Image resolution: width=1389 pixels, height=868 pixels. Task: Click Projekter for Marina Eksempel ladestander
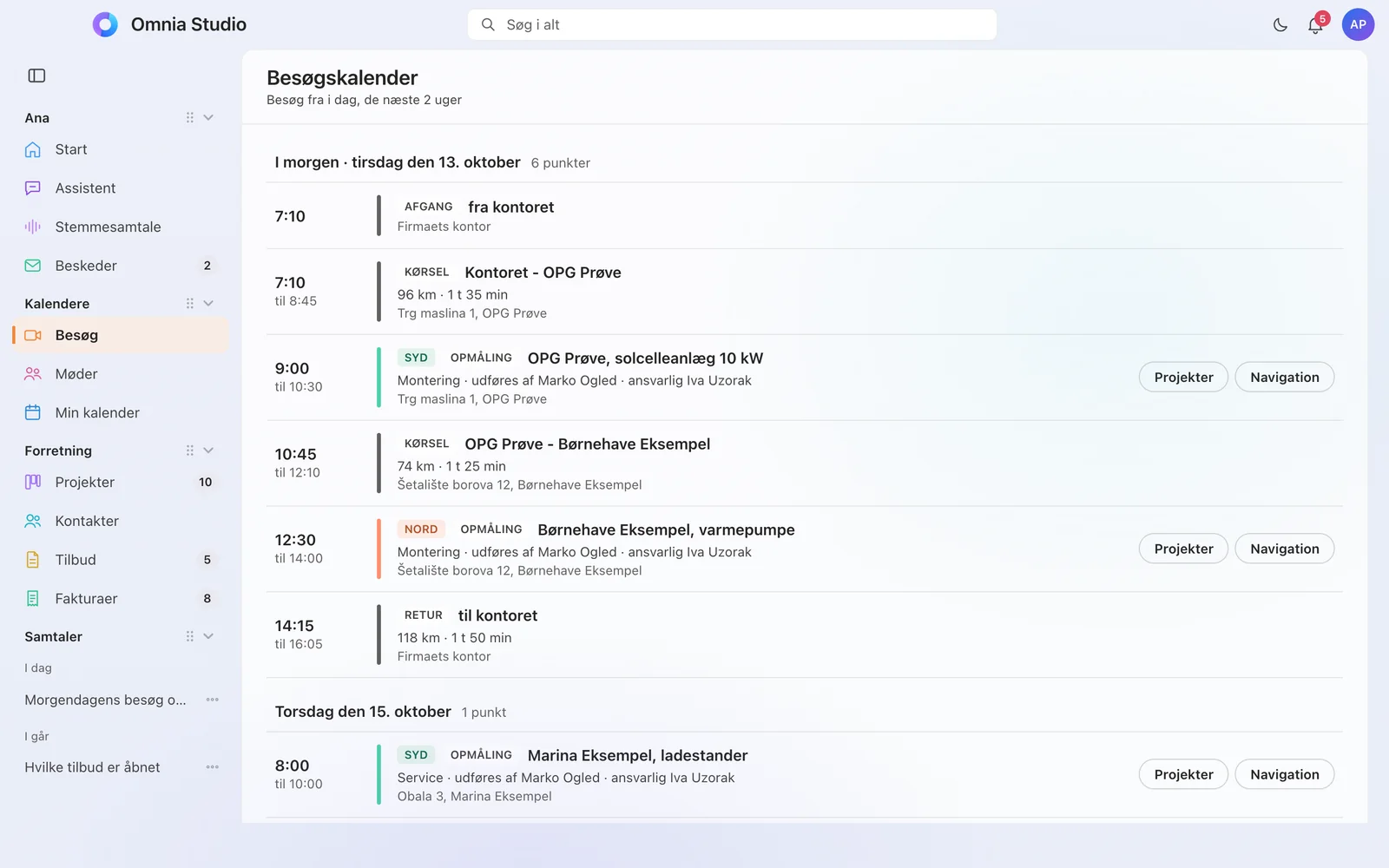(x=1183, y=774)
